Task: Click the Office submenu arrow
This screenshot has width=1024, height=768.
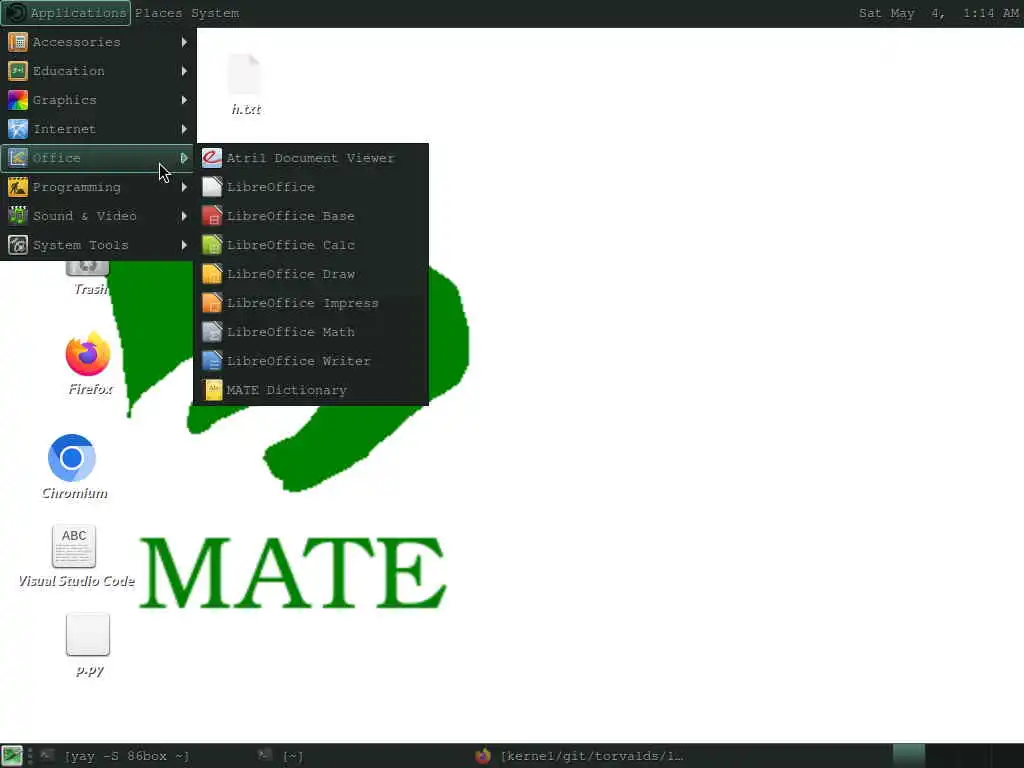Action: pyautogui.click(x=184, y=158)
